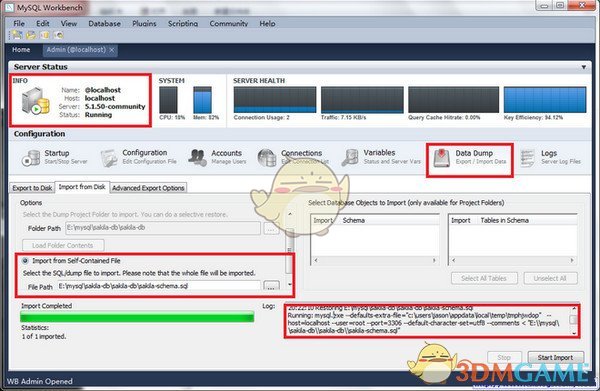This screenshot has height=391, width=600.
Task: Click the Key Efficiency graph
Action: tap(545, 100)
